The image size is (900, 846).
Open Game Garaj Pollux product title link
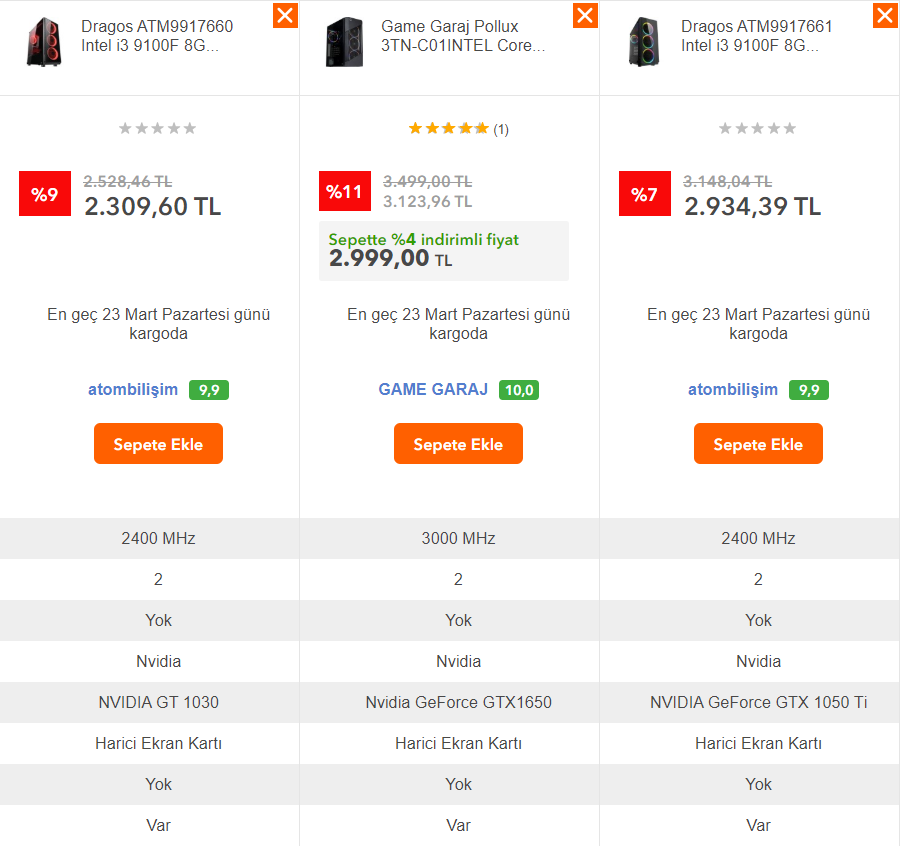(x=463, y=36)
